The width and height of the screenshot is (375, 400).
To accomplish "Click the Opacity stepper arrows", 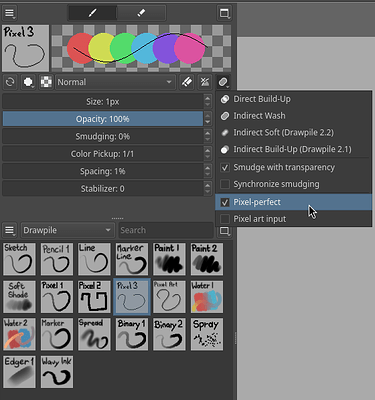I will click(207, 119).
